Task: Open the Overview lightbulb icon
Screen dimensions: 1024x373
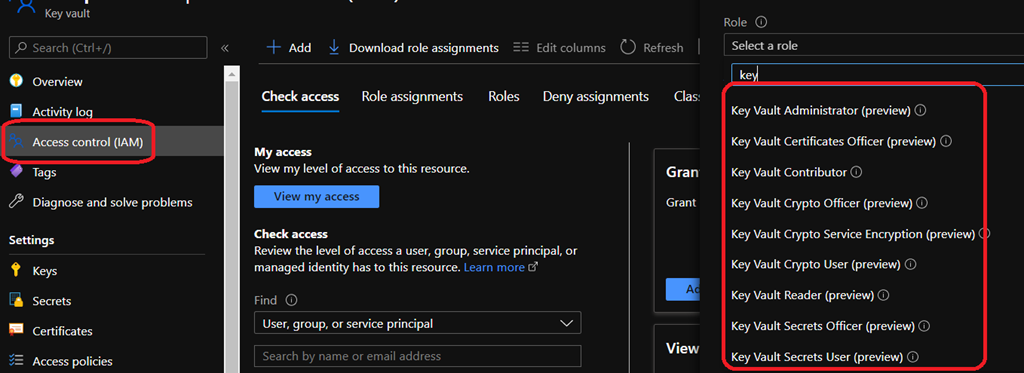Action: coord(16,82)
